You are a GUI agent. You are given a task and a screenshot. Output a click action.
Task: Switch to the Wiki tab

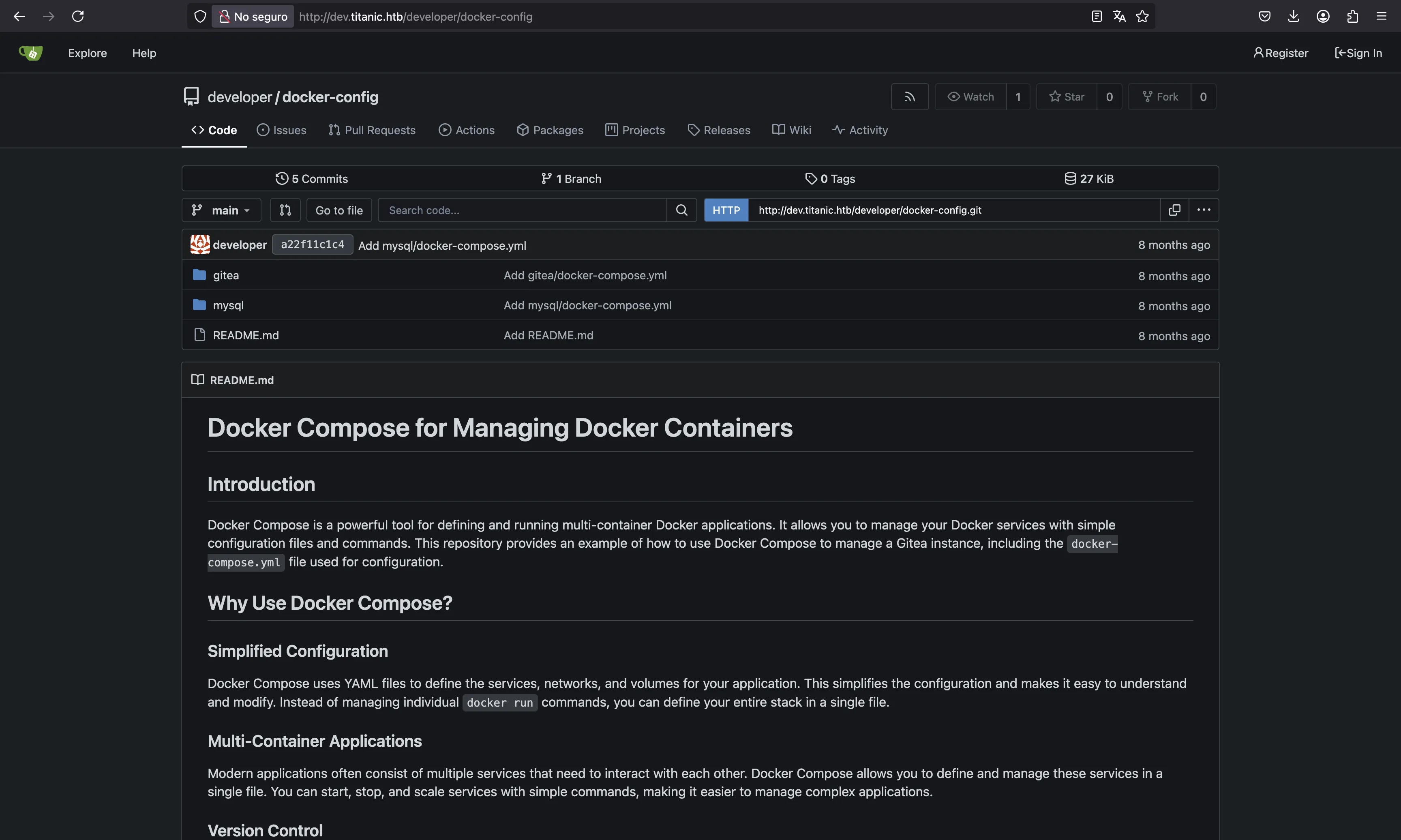coord(792,130)
